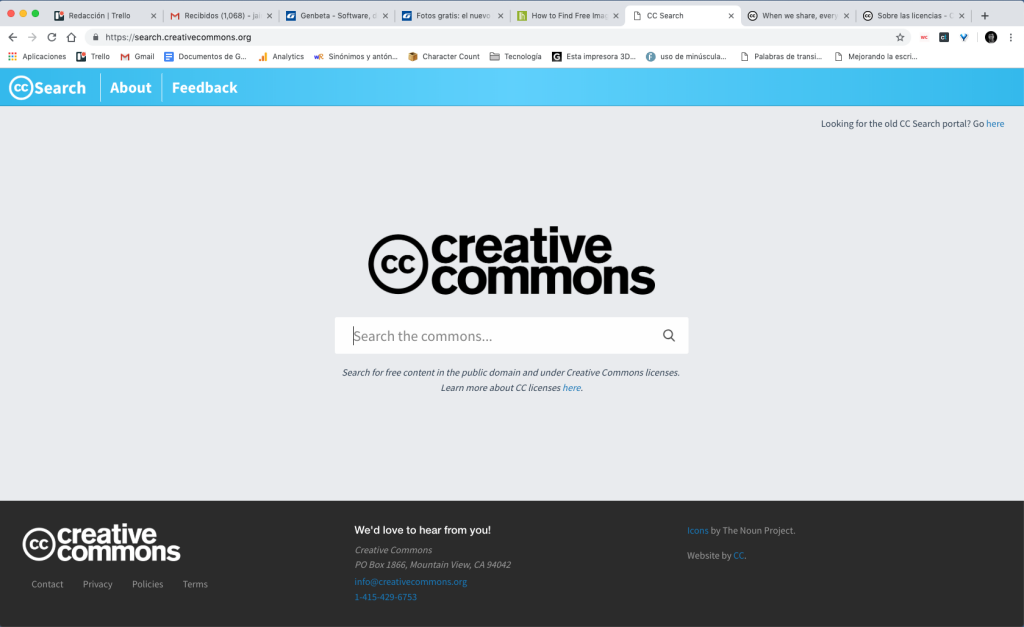Click the footer Creative Commons logo
The height and width of the screenshot is (627, 1024).
coord(101,543)
